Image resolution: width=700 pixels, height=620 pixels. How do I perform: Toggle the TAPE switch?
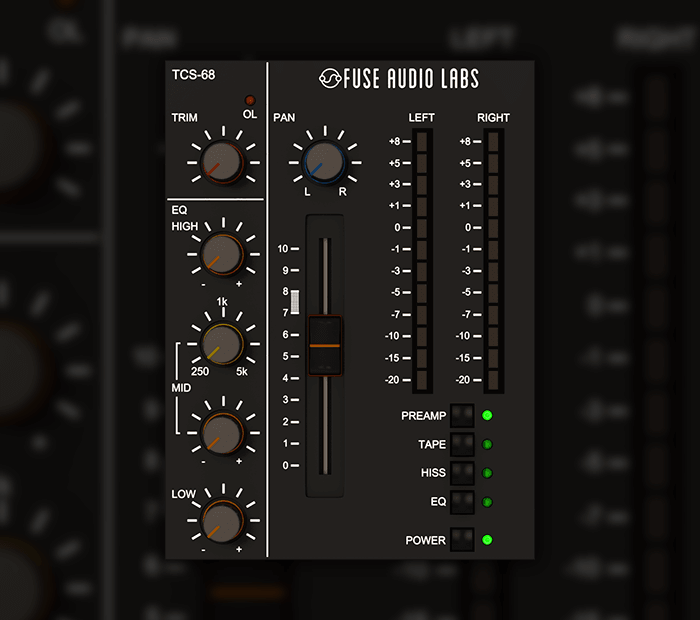click(x=462, y=444)
